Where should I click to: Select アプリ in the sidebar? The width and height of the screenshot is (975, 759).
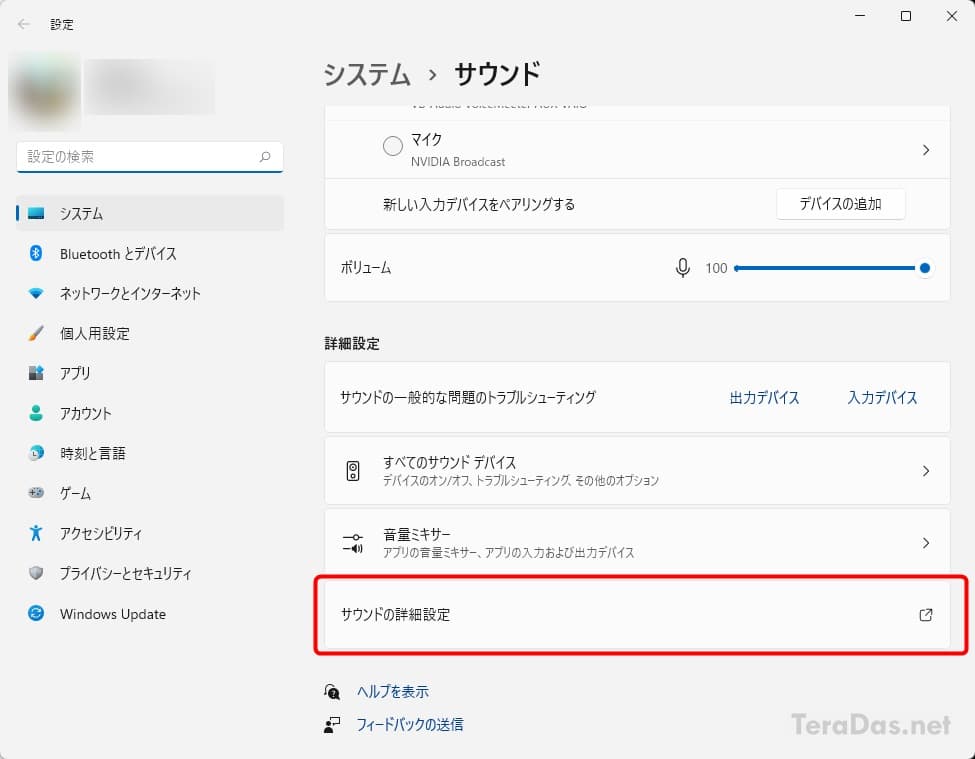[150, 373]
